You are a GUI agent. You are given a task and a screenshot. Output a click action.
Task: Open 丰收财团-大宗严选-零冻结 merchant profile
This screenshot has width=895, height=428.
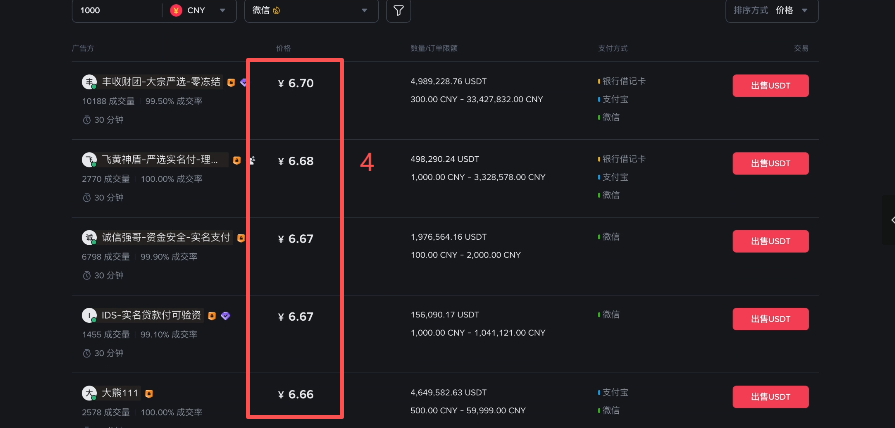[x=162, y=82]
